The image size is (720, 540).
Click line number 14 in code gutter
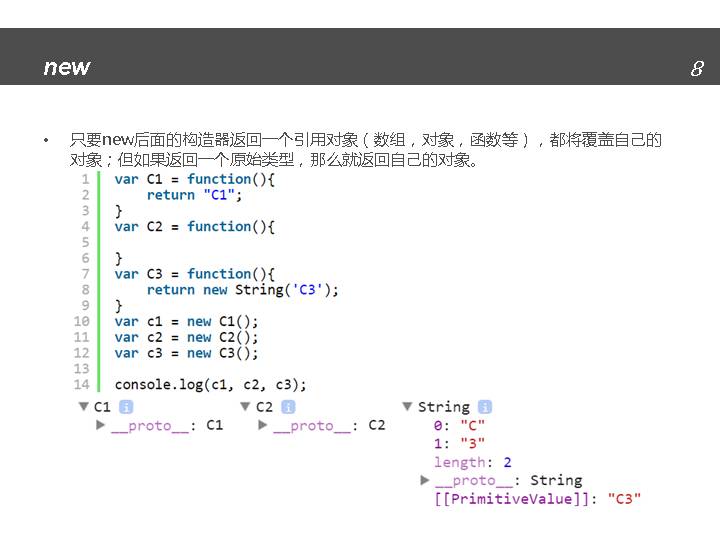pyautogui.click(x=81, y=384)
